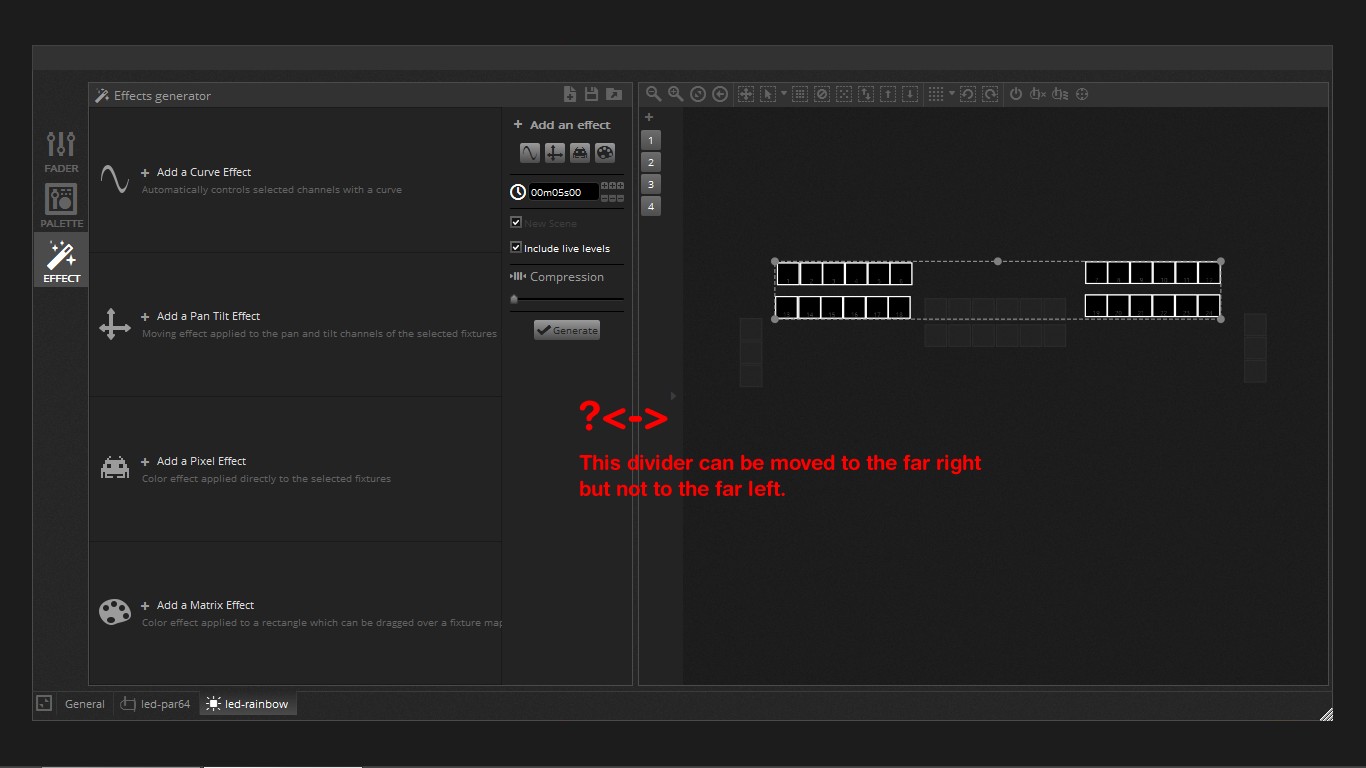Select fixture group 3 button
The width and height of the screenshot is (1366, 768).
(651, 184)
